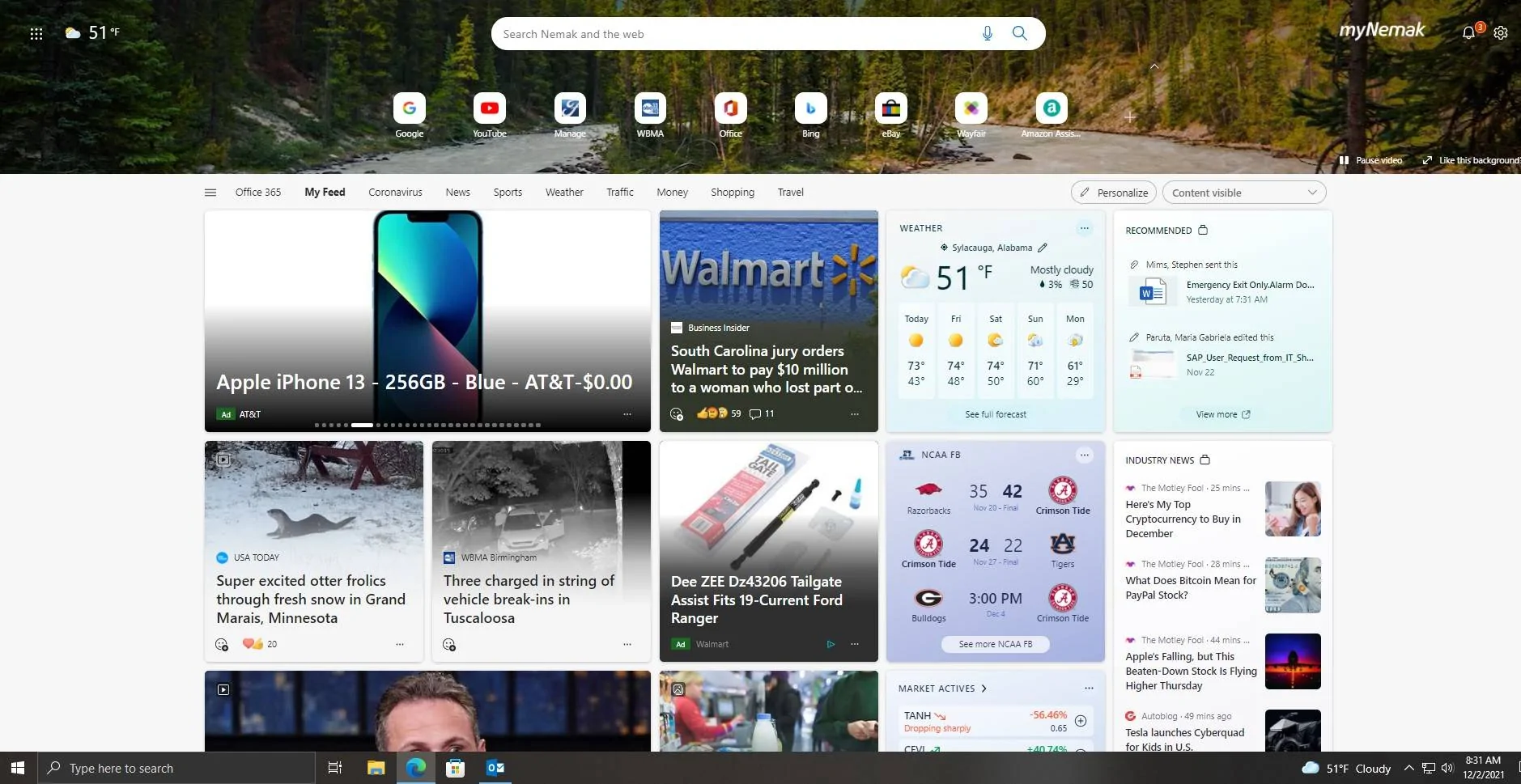Open the notifications bell

click(1468, 33)
